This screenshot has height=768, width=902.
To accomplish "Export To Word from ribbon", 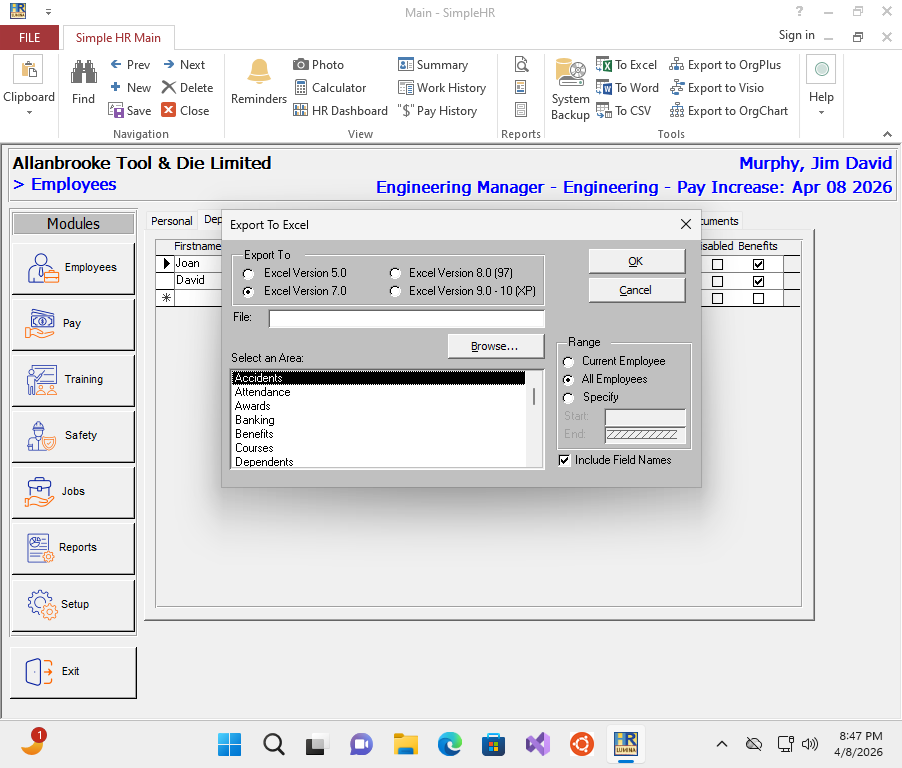I will [627, 88].
